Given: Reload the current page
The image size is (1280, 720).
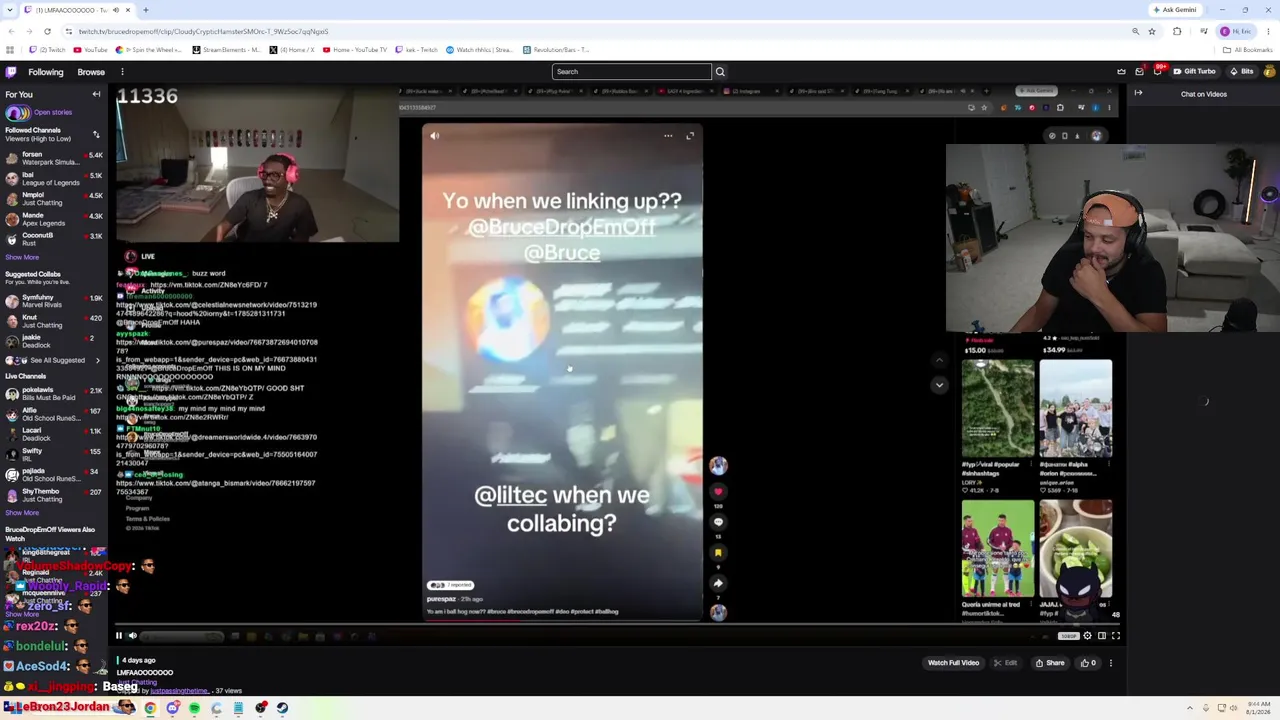Looking at the screenshot, I should (x=47, y=31).
